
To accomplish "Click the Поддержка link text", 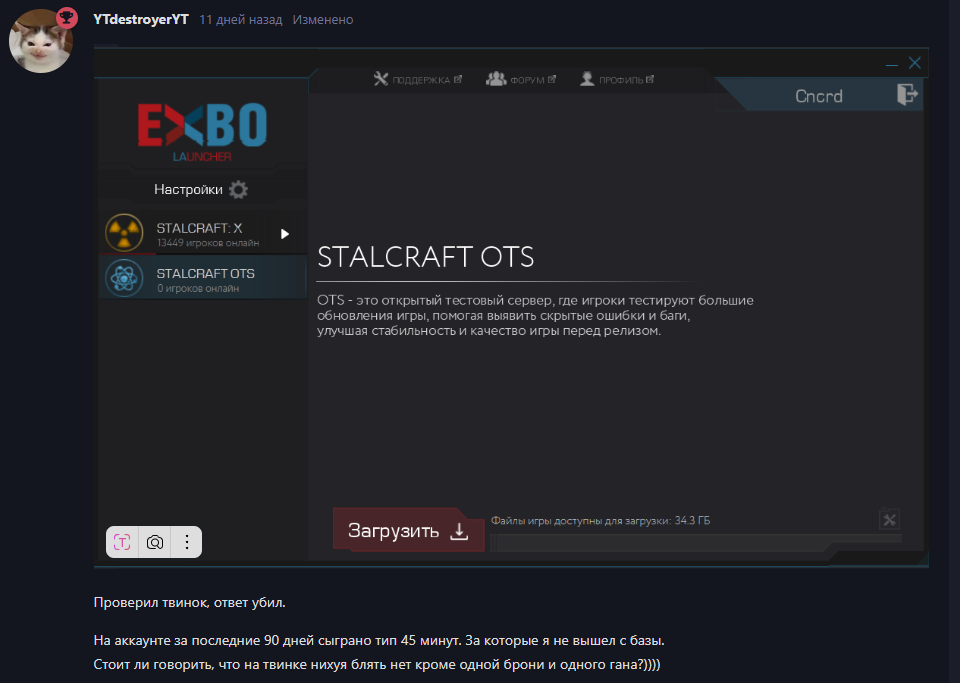I will click(x=421, y=80).
